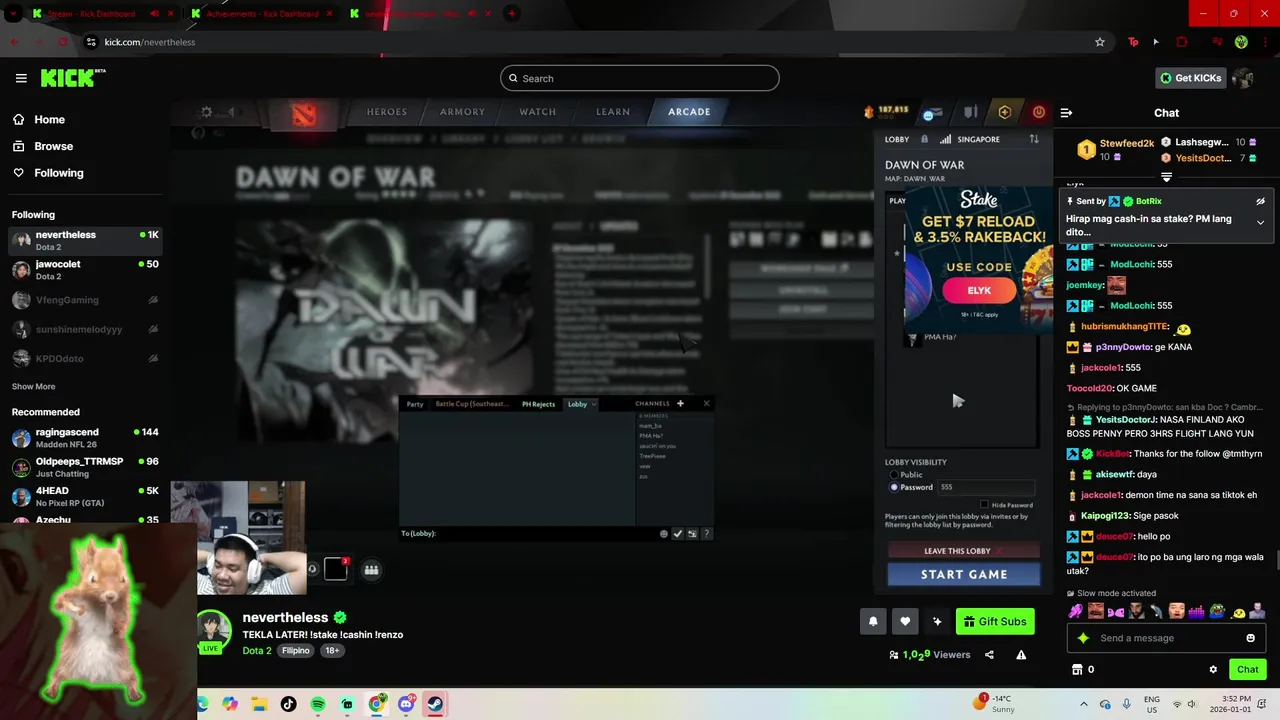This screenshot has width=1280, height=720.
Task: Click LEAVE THIS LOBBY button
Action: click(x=963, y=551)
